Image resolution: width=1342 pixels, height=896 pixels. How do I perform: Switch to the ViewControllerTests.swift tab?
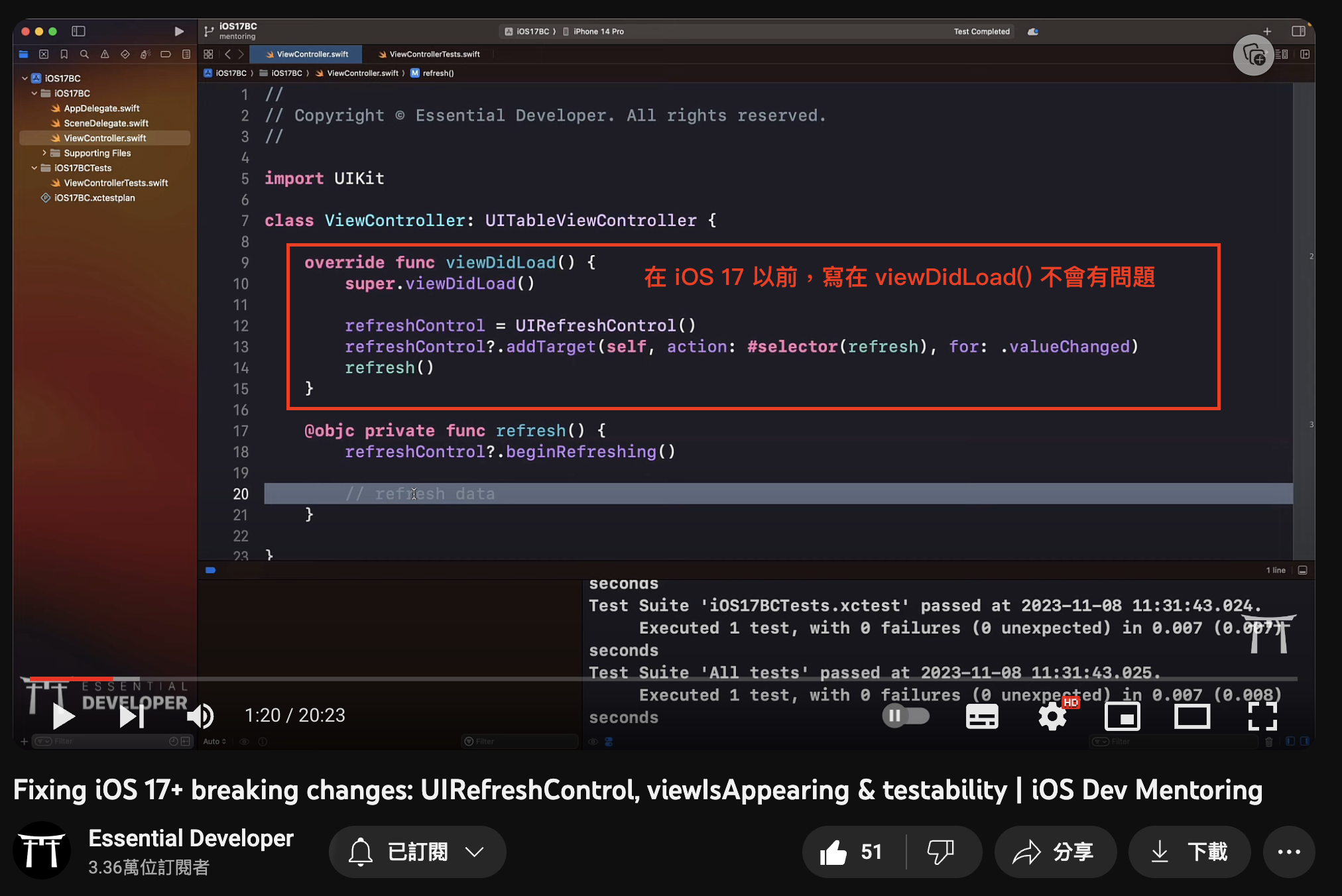coord(429,54)
